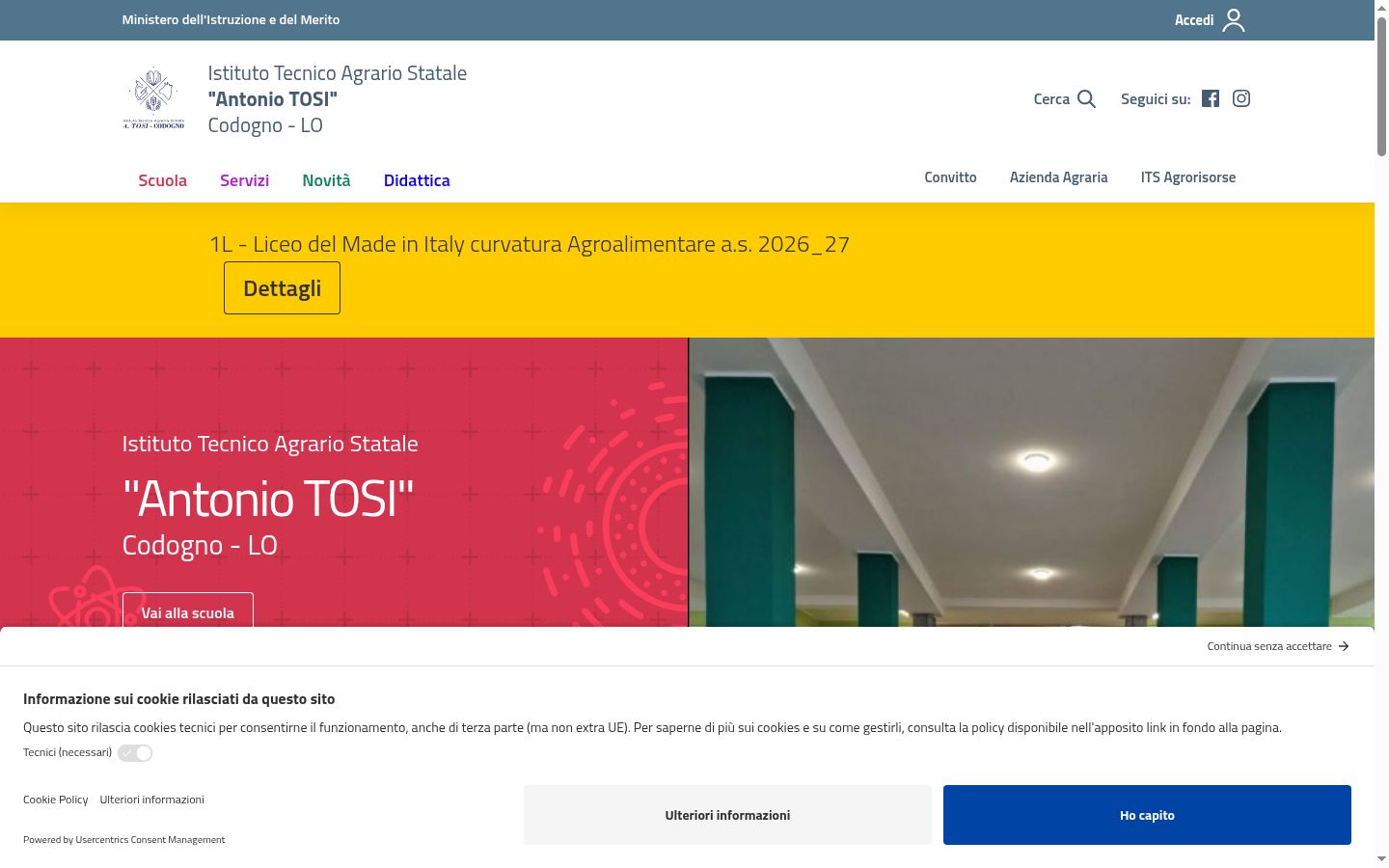
Task: Click the arrow beside Continua senza accettare
Action: point(1344,646)
